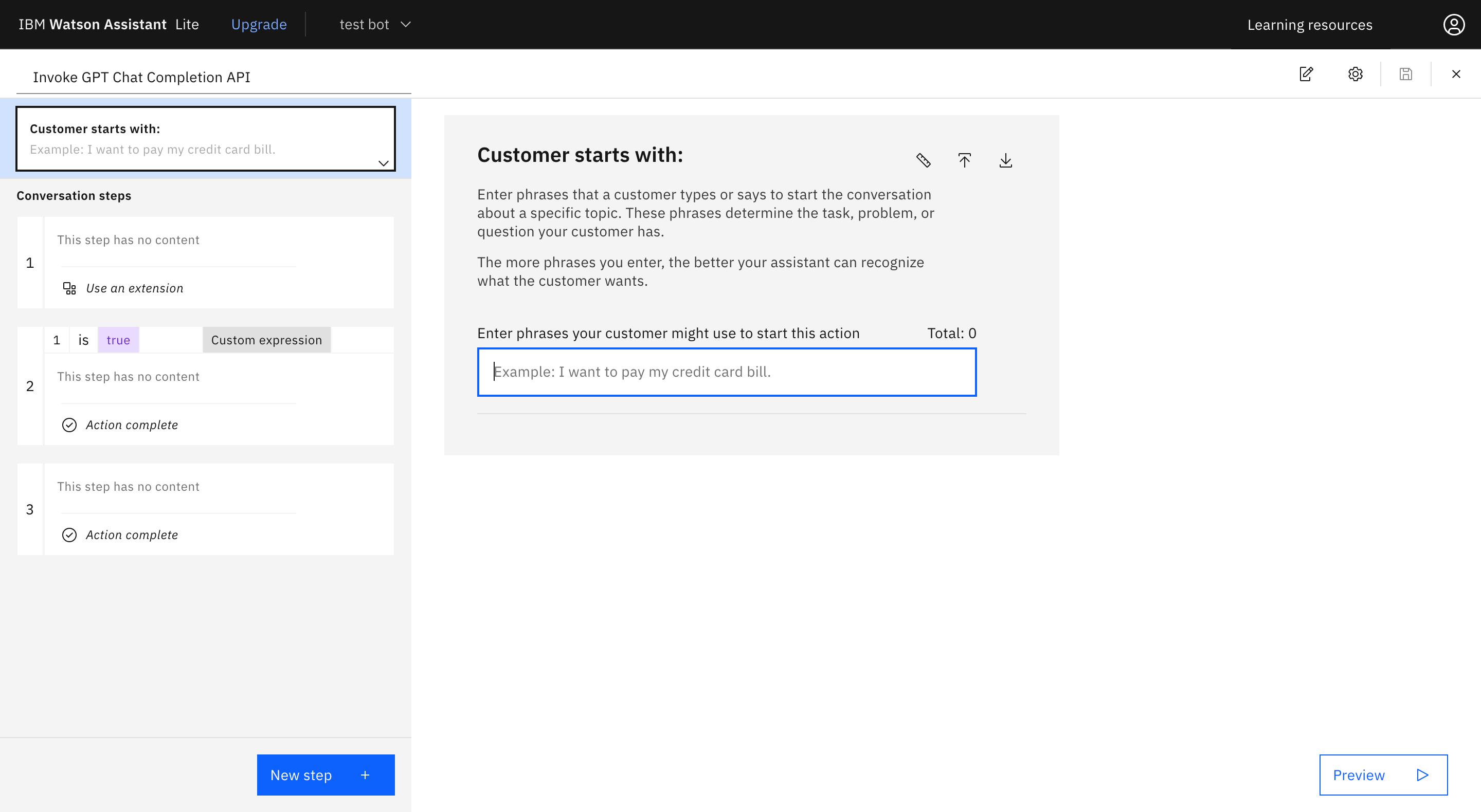Close the action editor
Image resolution: width=1481 pixels, height=812 pixels.
tap(1456, 74)
